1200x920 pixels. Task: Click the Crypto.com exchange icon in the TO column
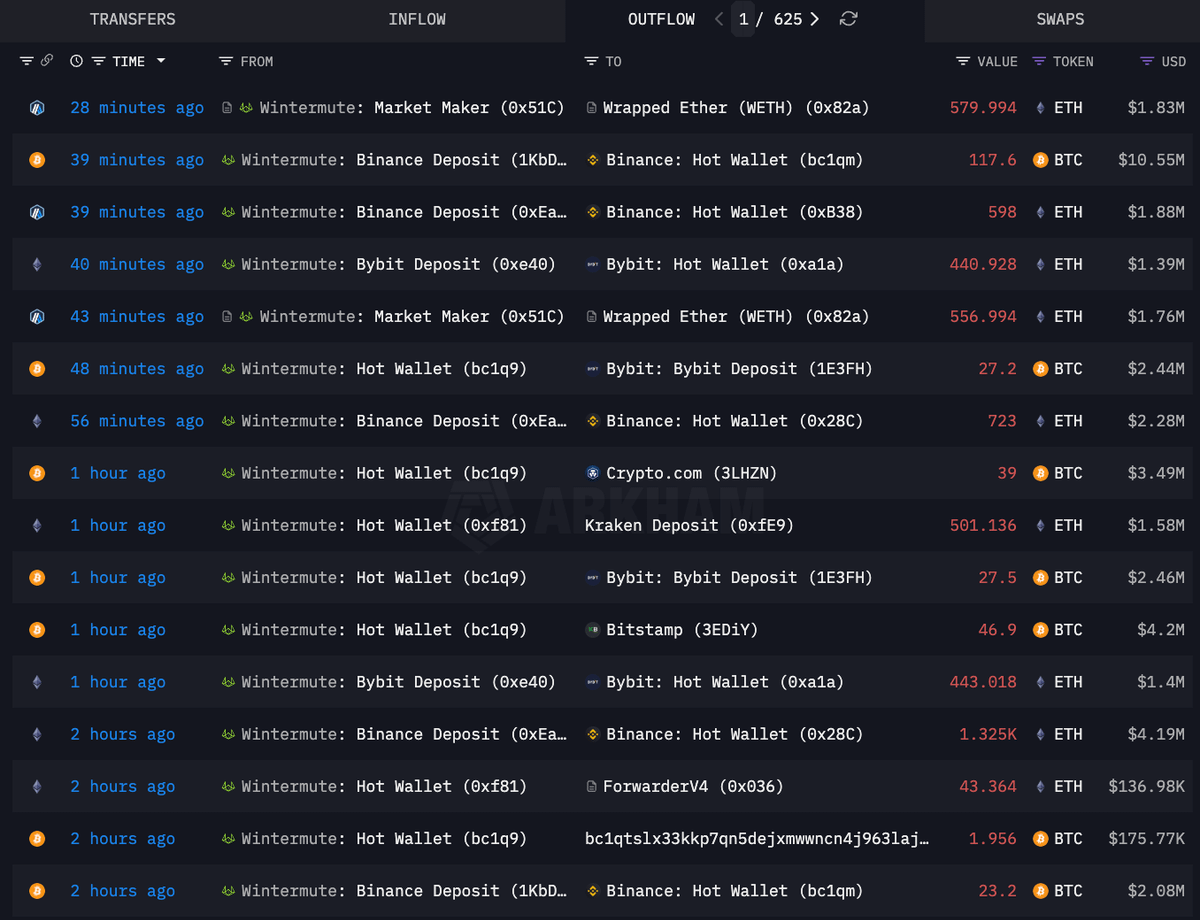point(594,473)
